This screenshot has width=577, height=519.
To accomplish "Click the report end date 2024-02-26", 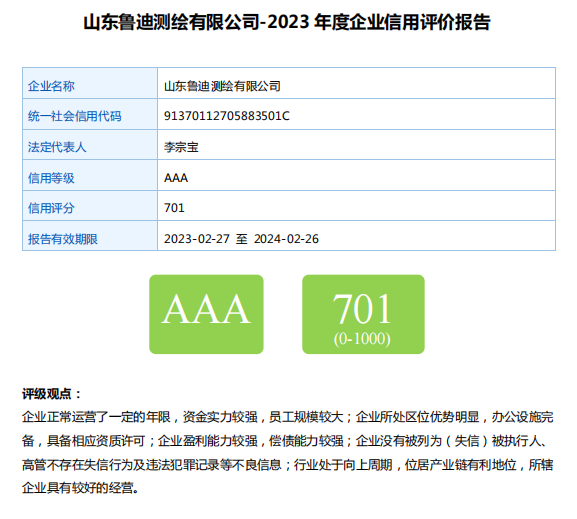I will (286, 239).
